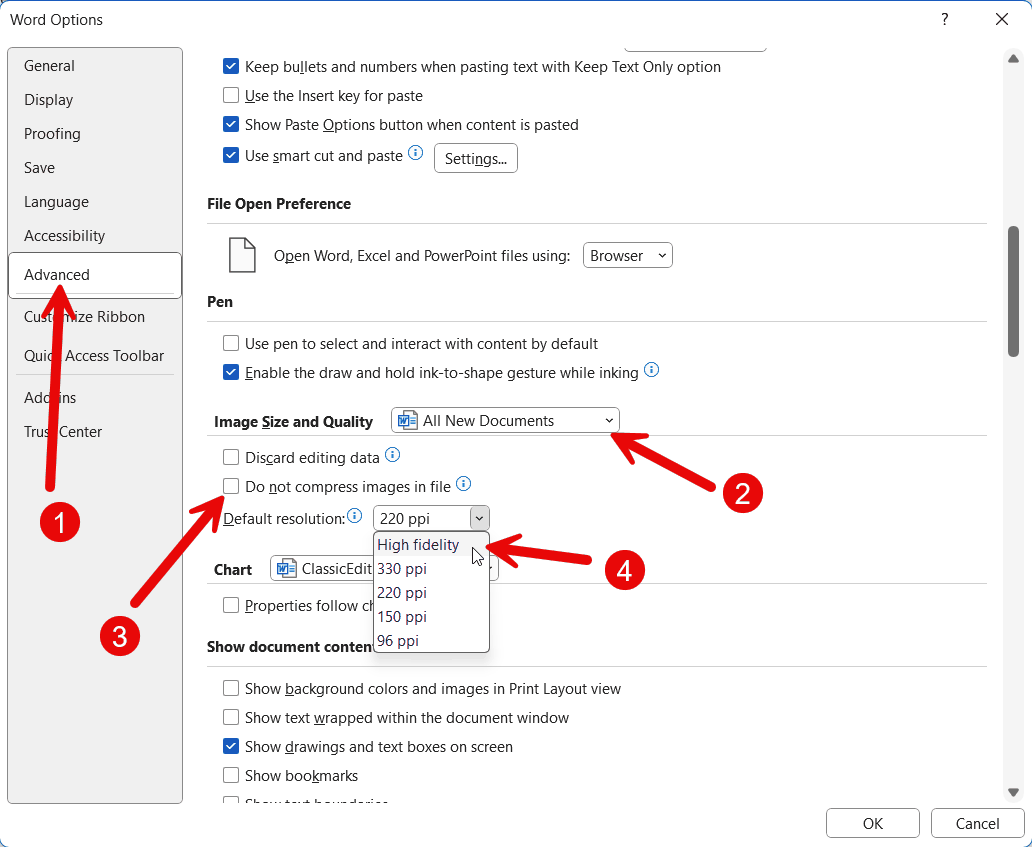Screen dimensions: 1032x847
Task: Click info icon beside Default resolution label
Action: 355,515
